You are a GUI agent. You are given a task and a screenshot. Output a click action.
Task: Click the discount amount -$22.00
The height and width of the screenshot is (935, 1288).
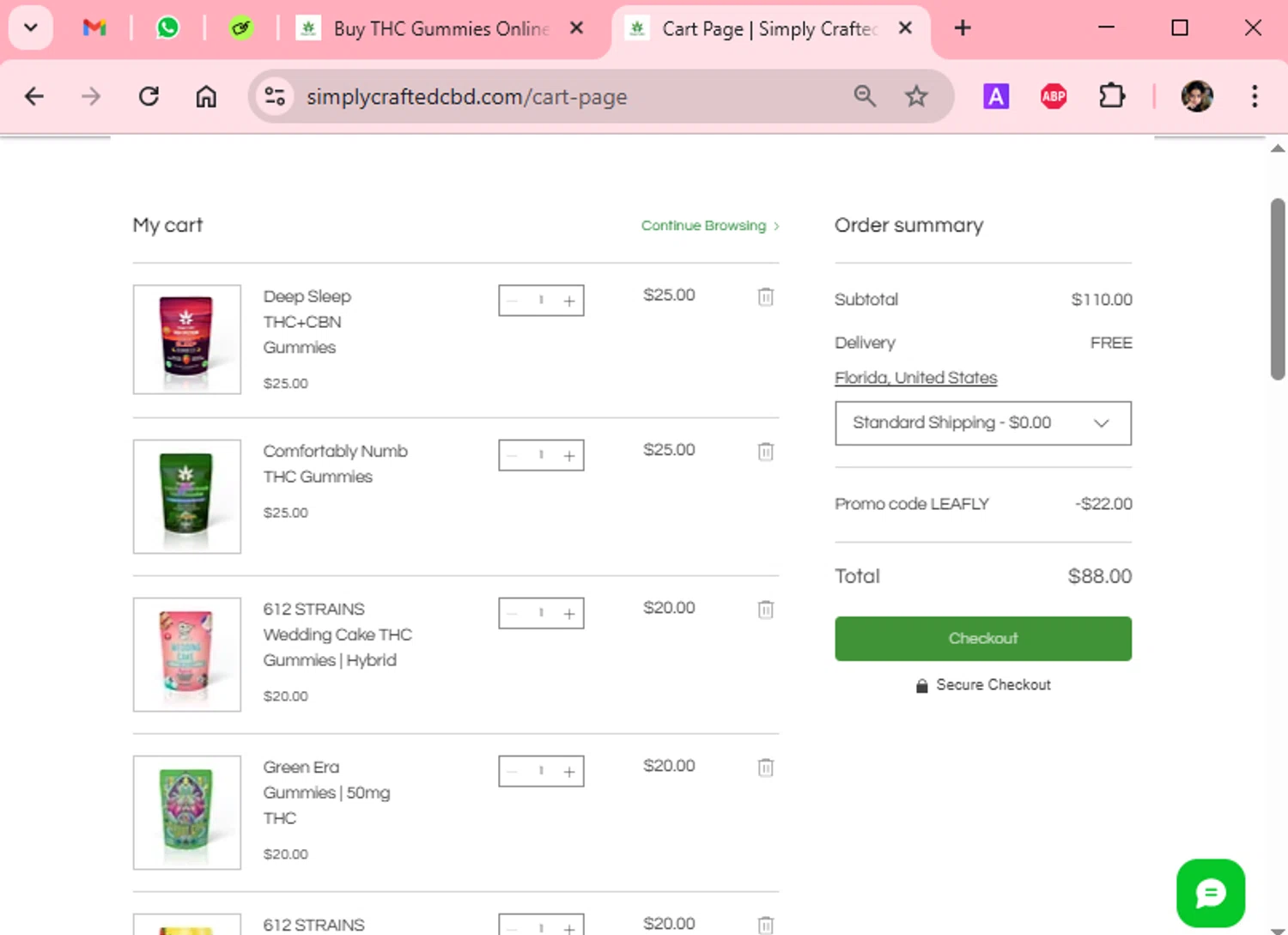pos(1104,504)
